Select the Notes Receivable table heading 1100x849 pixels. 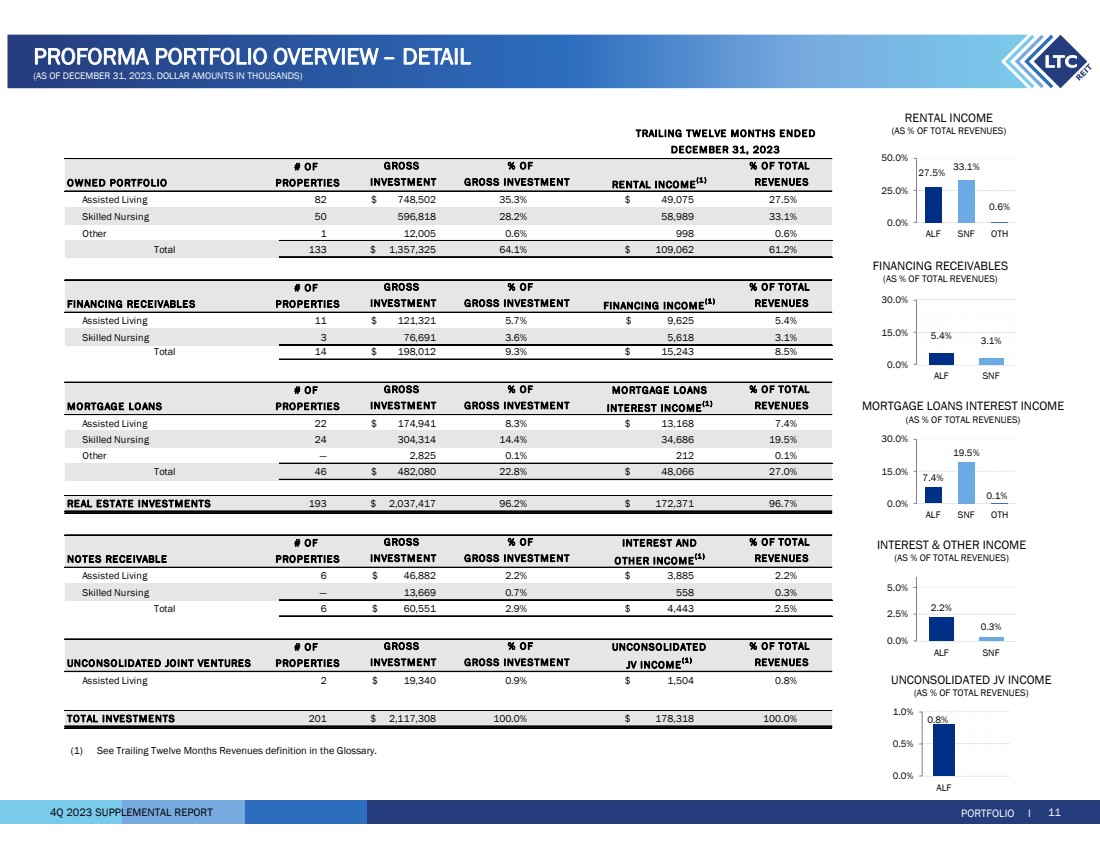116,560
